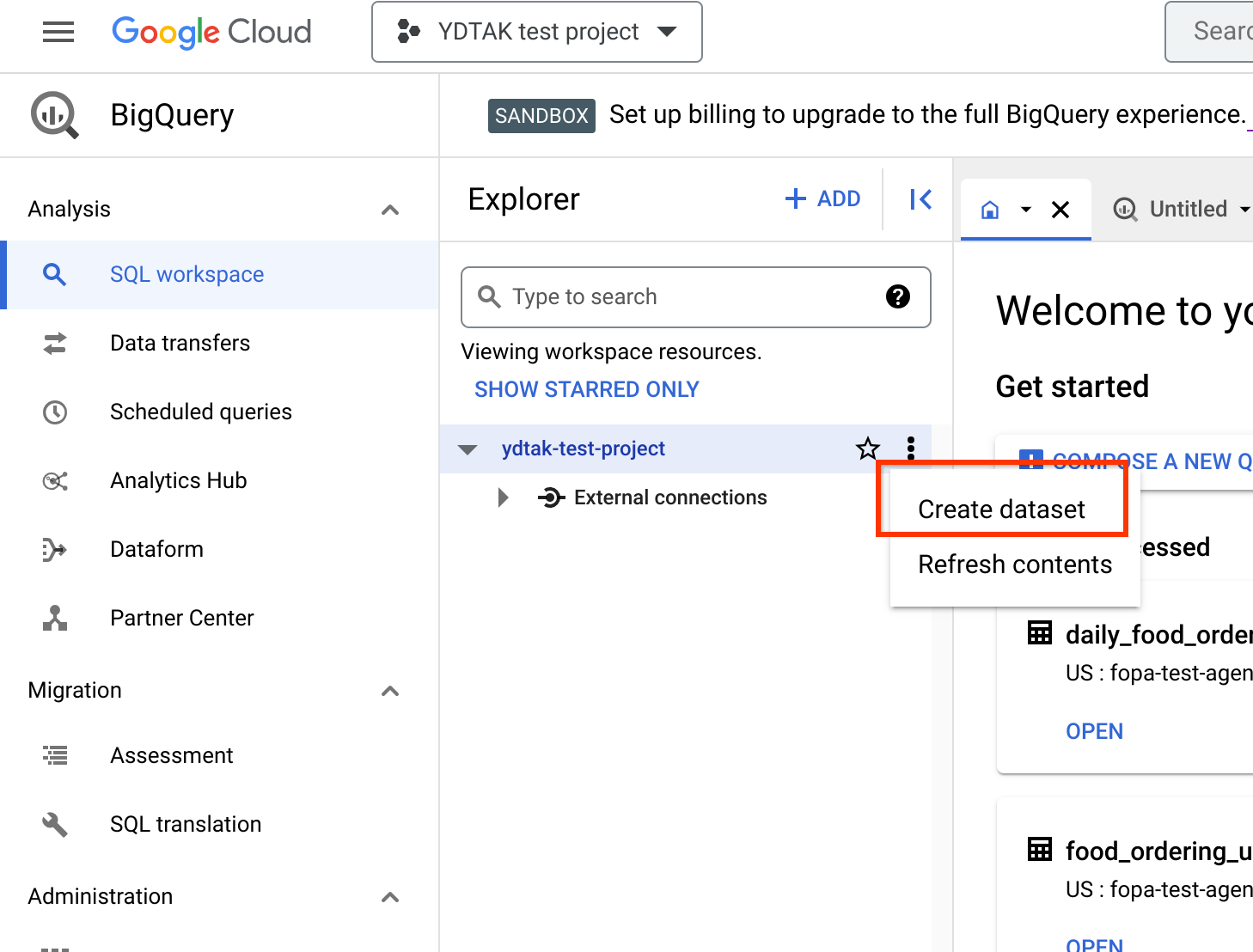Star the ydtak-test-project project

[x=868, y=449]
